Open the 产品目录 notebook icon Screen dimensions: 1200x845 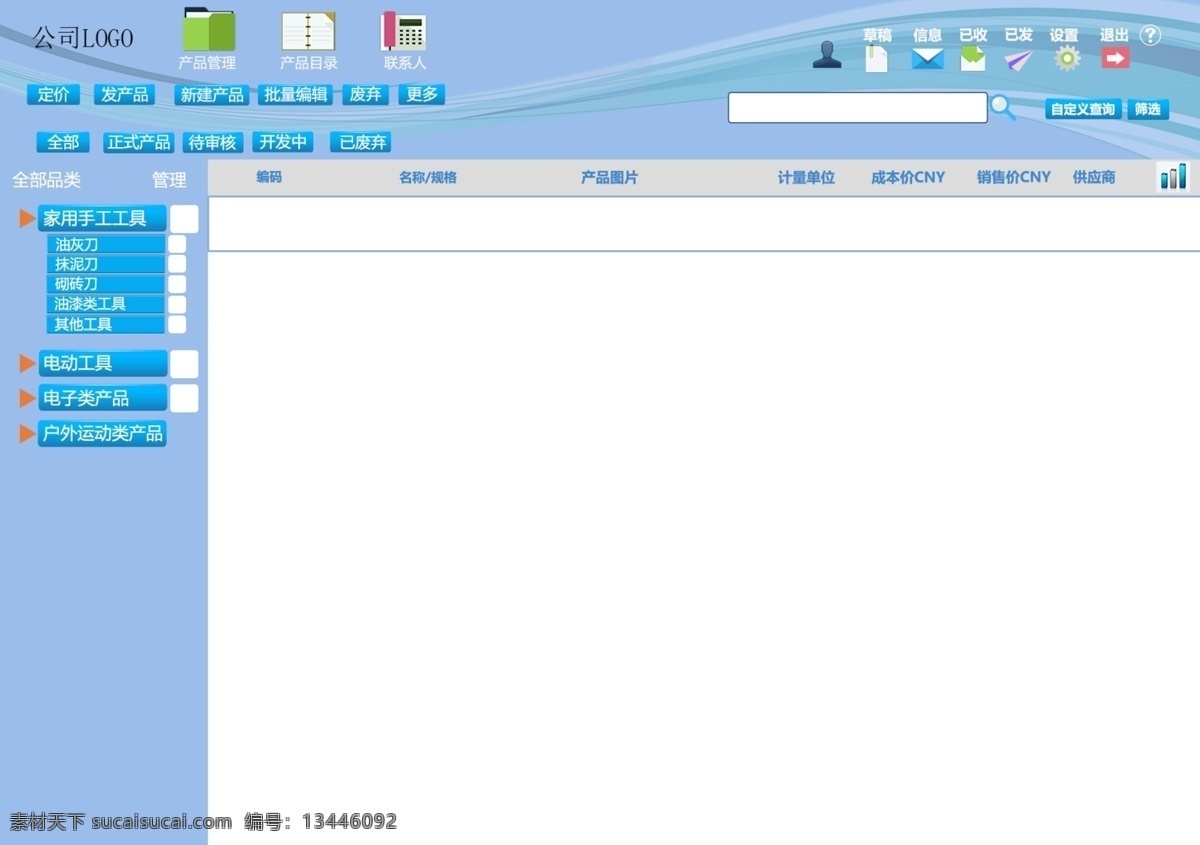[308, 31]
